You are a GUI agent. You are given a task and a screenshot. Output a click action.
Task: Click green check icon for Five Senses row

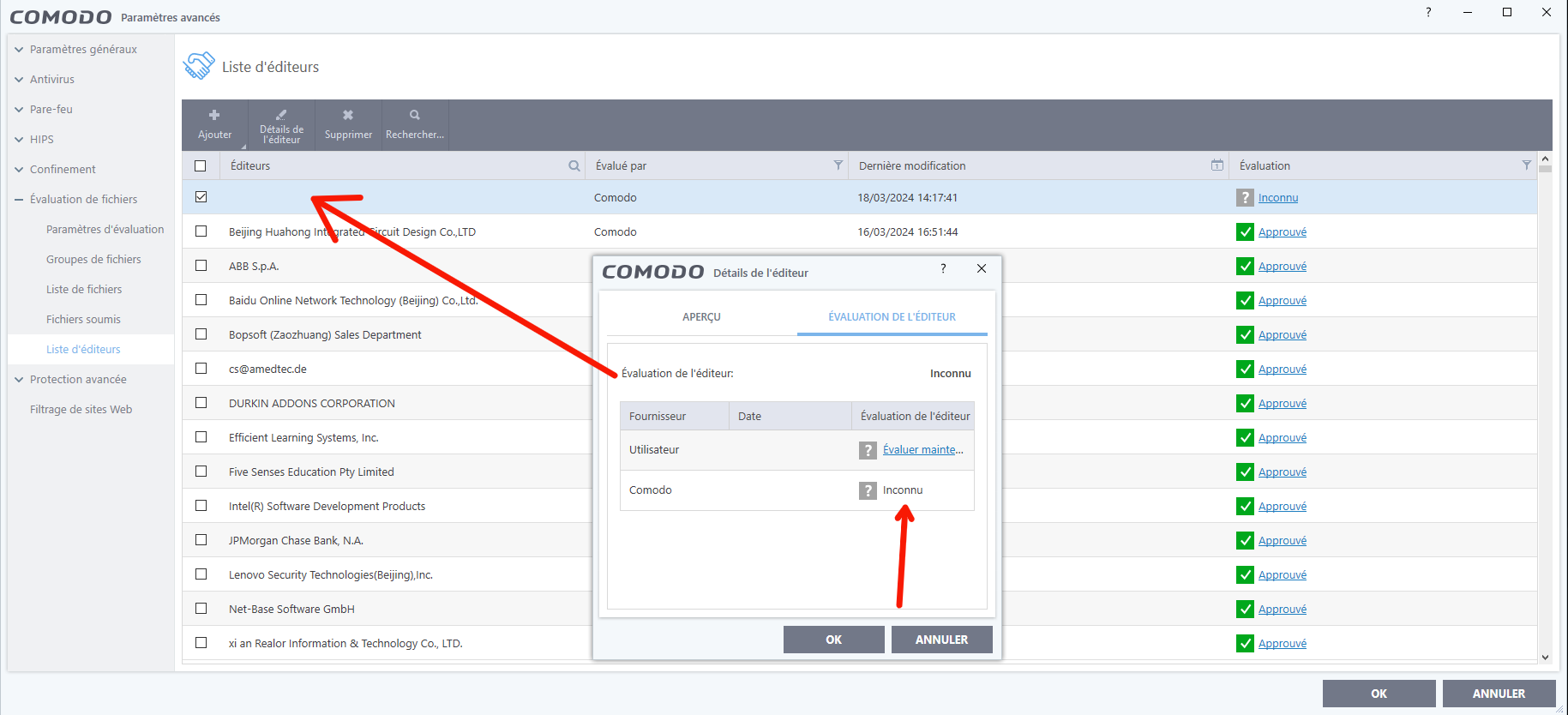[1245, 472]
